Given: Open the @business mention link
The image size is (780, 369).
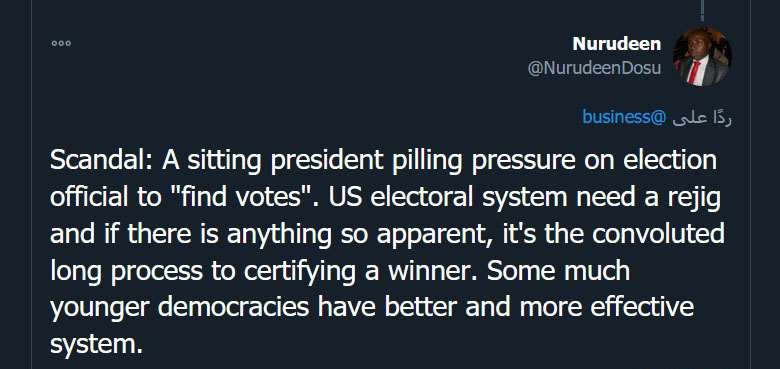Looking at the screenshot, I should (624, 117).
